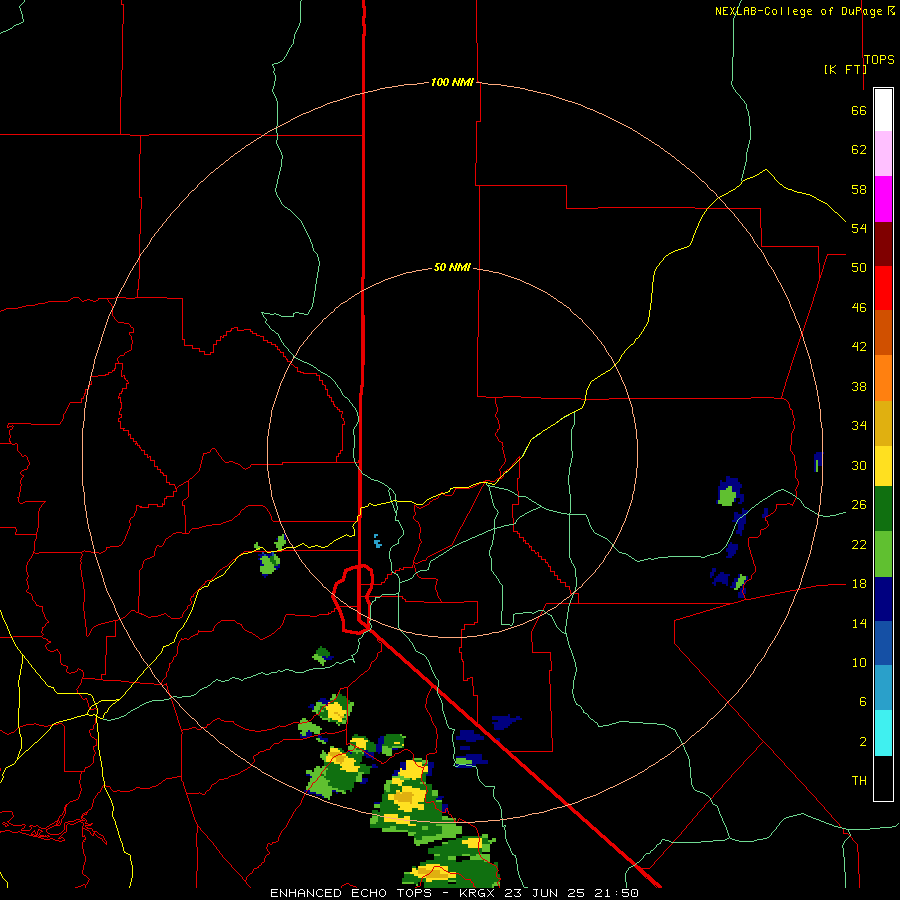Viewport: 900px width, 900px height.
Task: Click the "66" scale label
Action: tap(859, 110)
